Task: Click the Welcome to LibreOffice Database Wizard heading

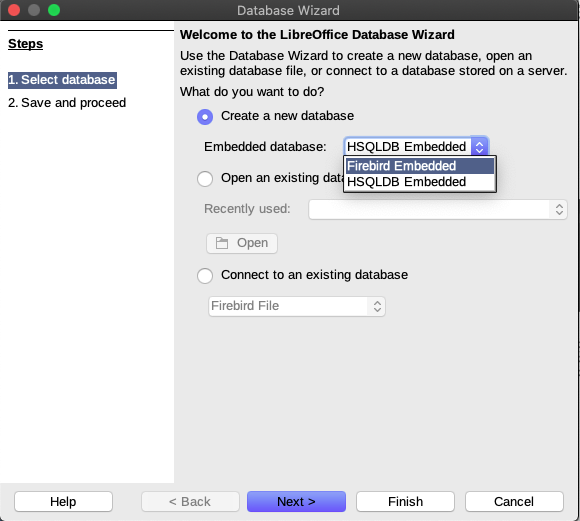Action: coord(317,35)
